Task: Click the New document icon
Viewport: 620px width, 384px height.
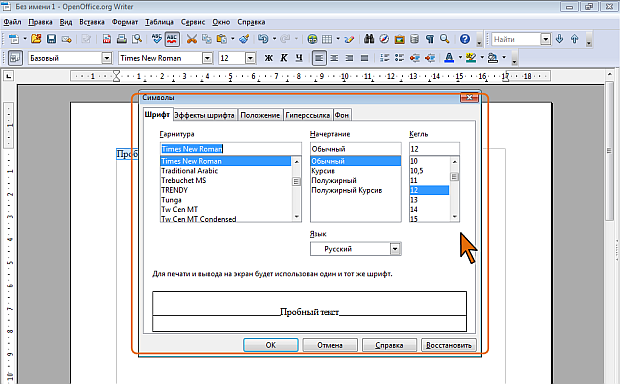Action: click(14, 39)
